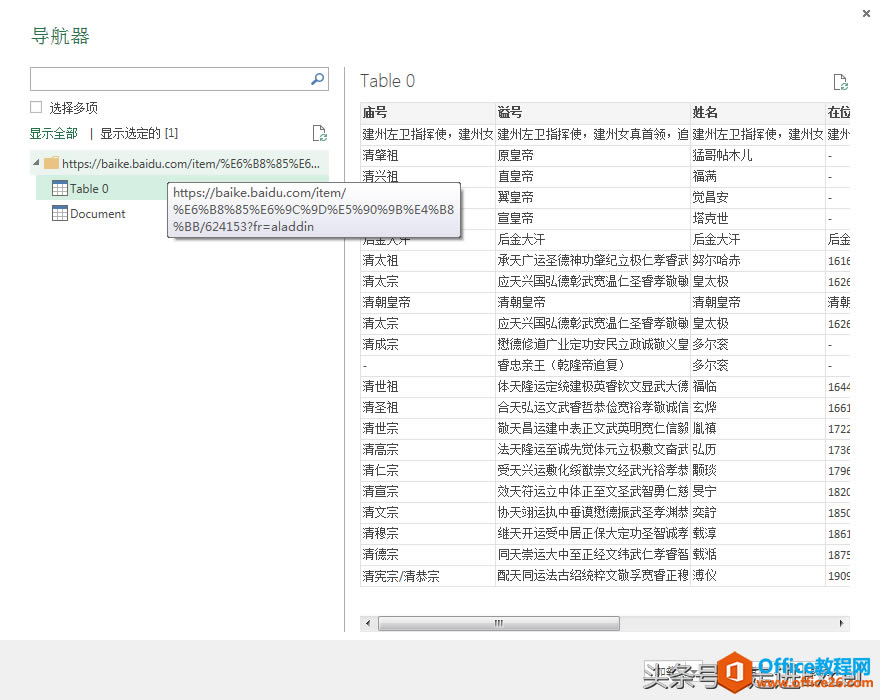This screenshot has height=700, width=880.
Task: Click the cell 宣皇帝
Action: click(x=593, y=218)
